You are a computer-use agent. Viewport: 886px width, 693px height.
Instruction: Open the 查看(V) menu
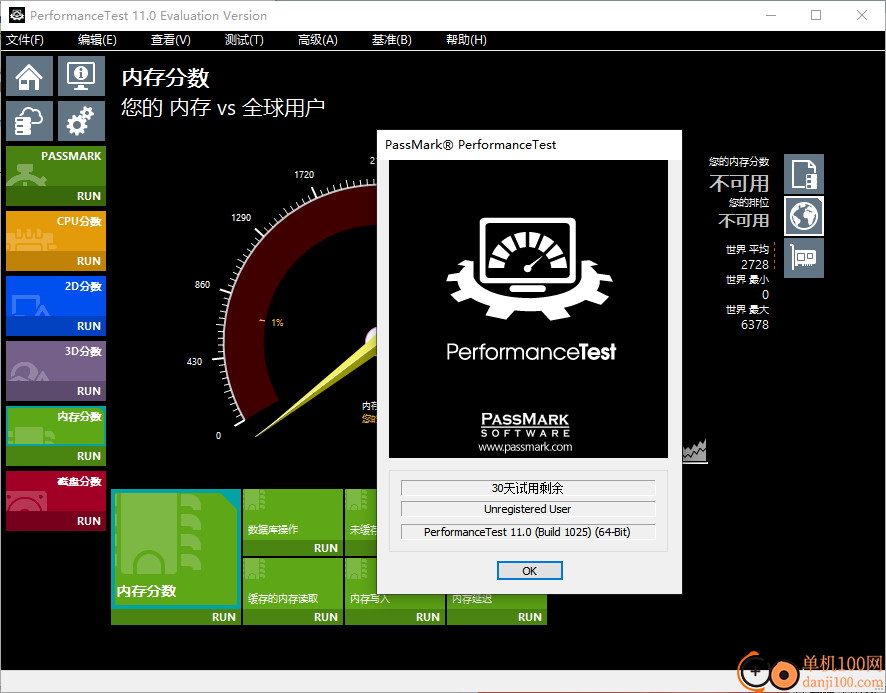(x=171, y=40)
